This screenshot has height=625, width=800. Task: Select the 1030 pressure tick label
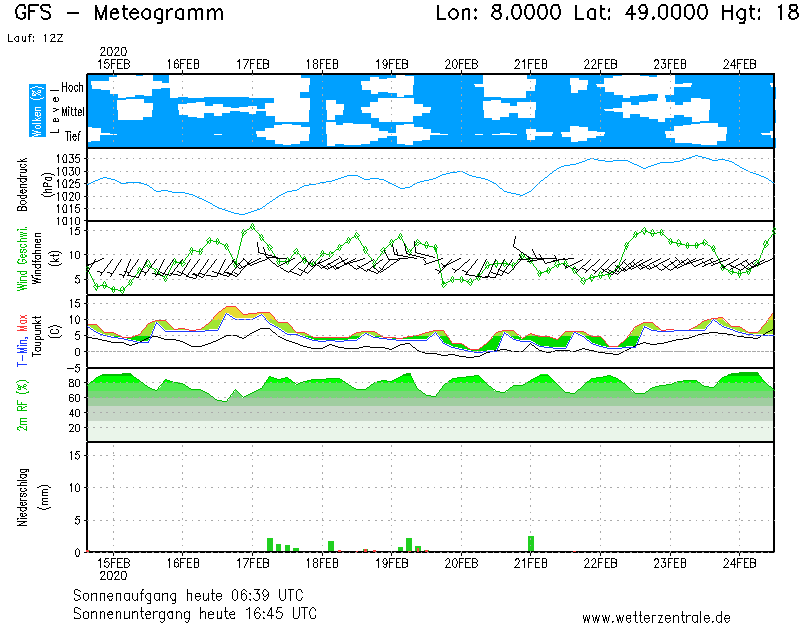click(x=68, y=171)
